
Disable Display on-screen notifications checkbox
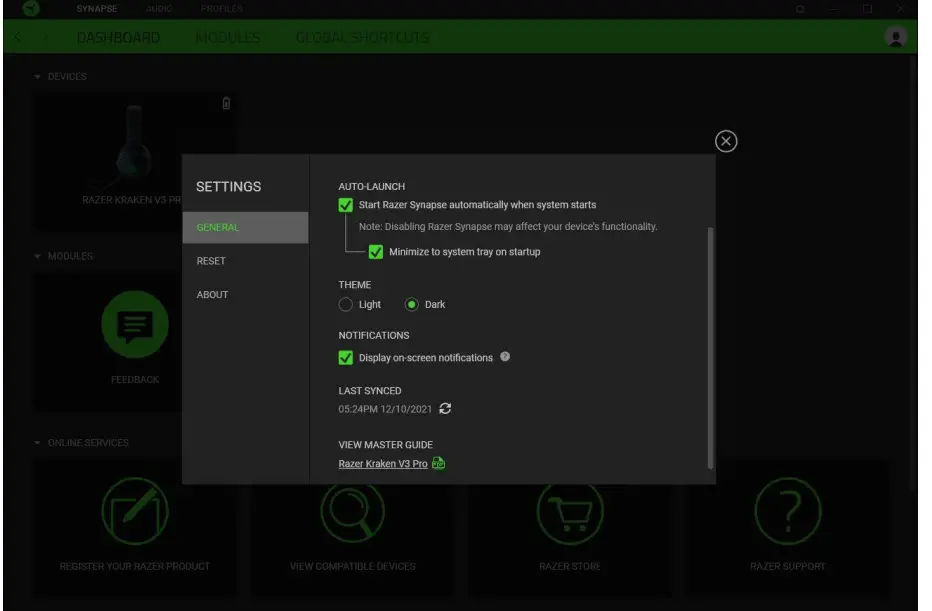tap(346, 358)
